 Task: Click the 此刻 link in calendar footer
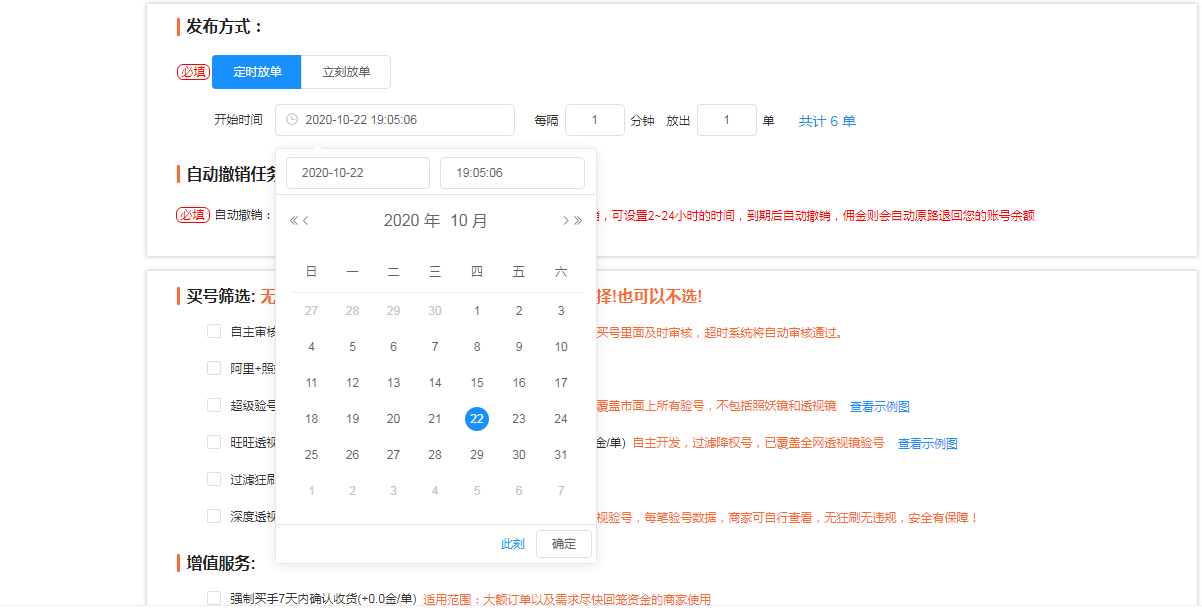[x=512, y=544]
